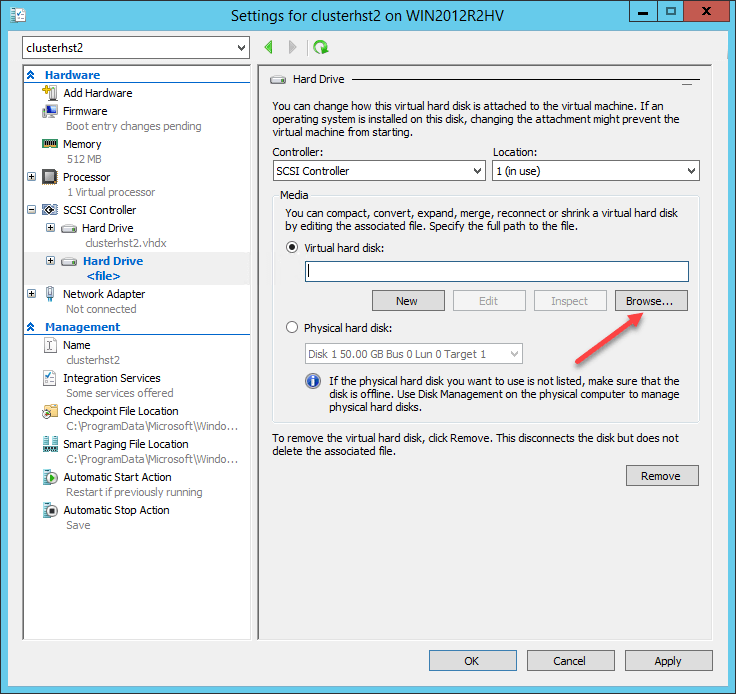Open the SCSI Controller dropdown under Controller
Image resolution: width=736 pixels, height=694 pixels.
pyautogui.click(x=379, y=171)
